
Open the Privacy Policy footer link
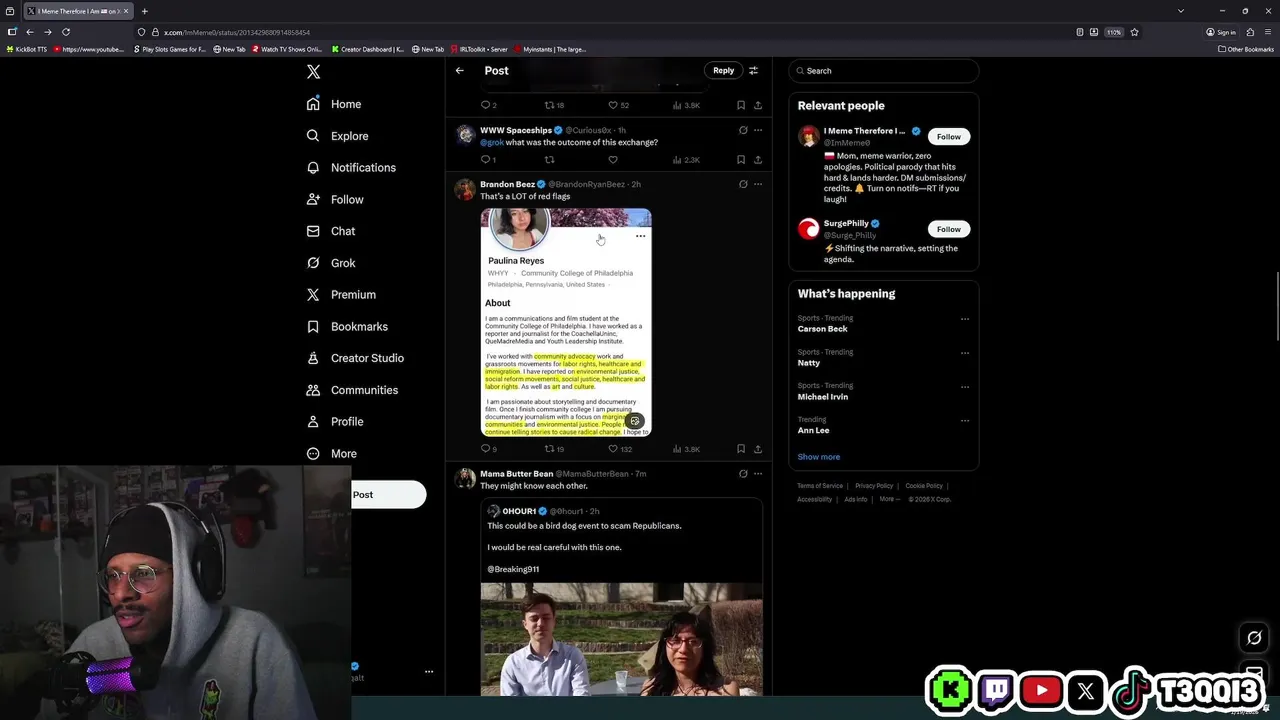874,486
